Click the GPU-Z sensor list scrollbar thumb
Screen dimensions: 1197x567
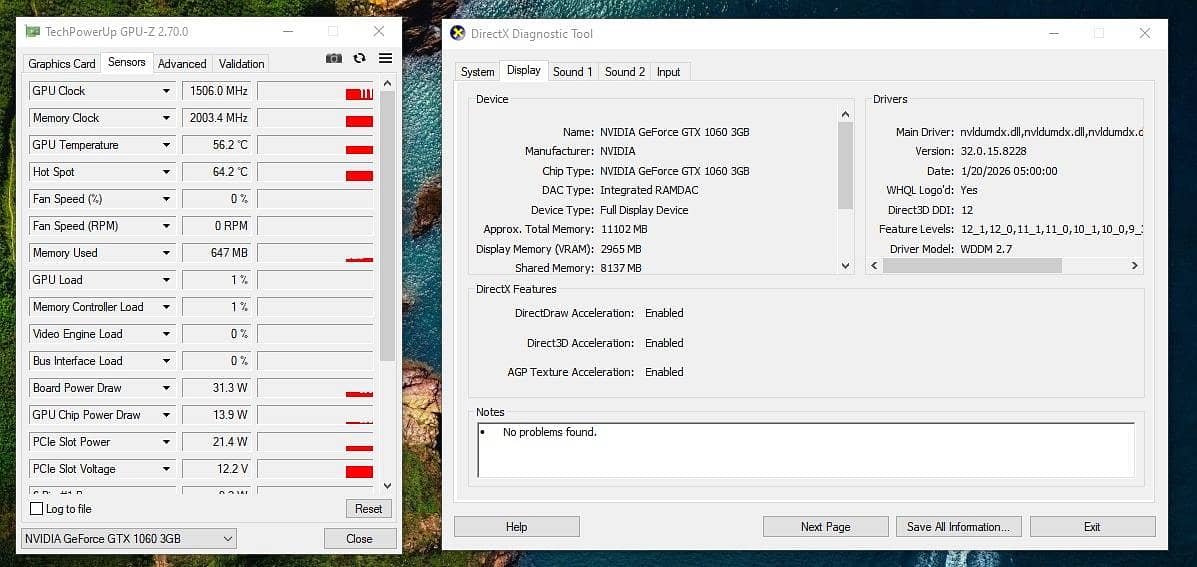coord(387,226)
